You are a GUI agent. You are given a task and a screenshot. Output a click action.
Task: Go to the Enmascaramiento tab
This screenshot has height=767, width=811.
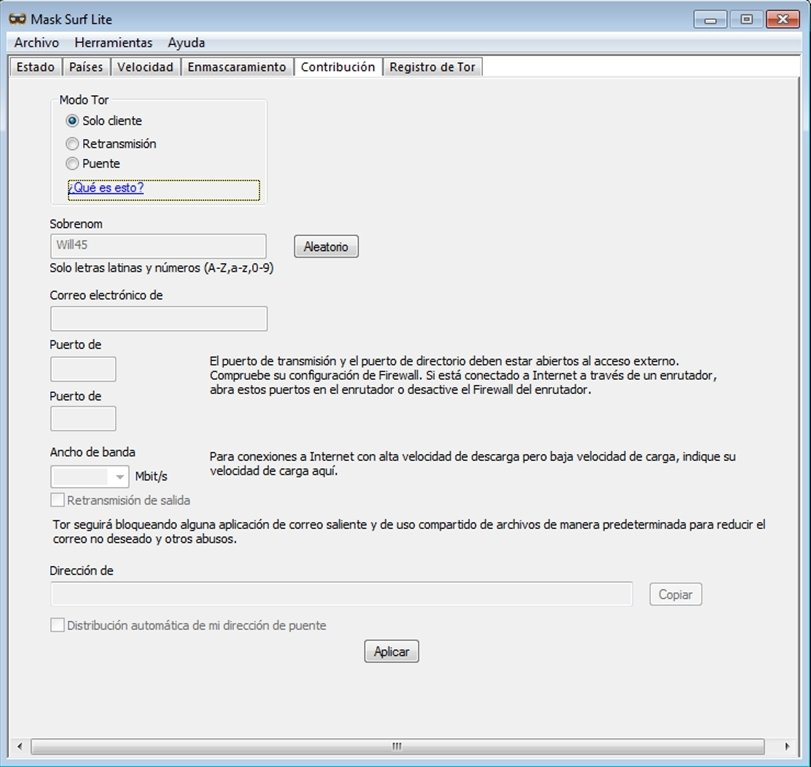pyautogui.click(x=237, y=67)
